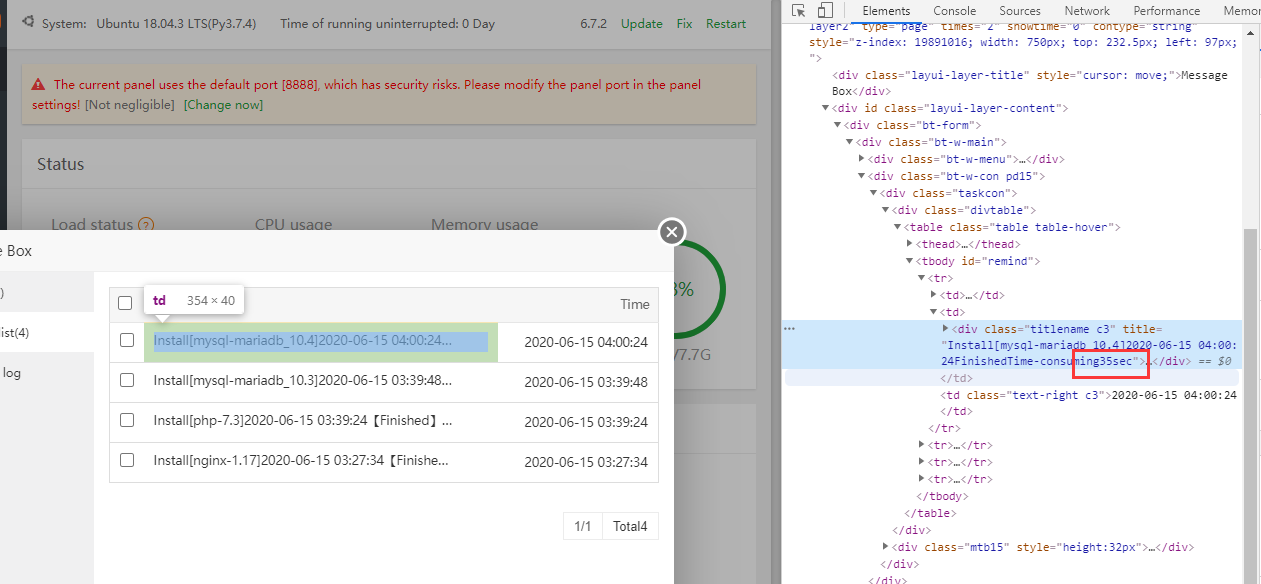
Task: Expand the thead element node
Action: [910, 244]
